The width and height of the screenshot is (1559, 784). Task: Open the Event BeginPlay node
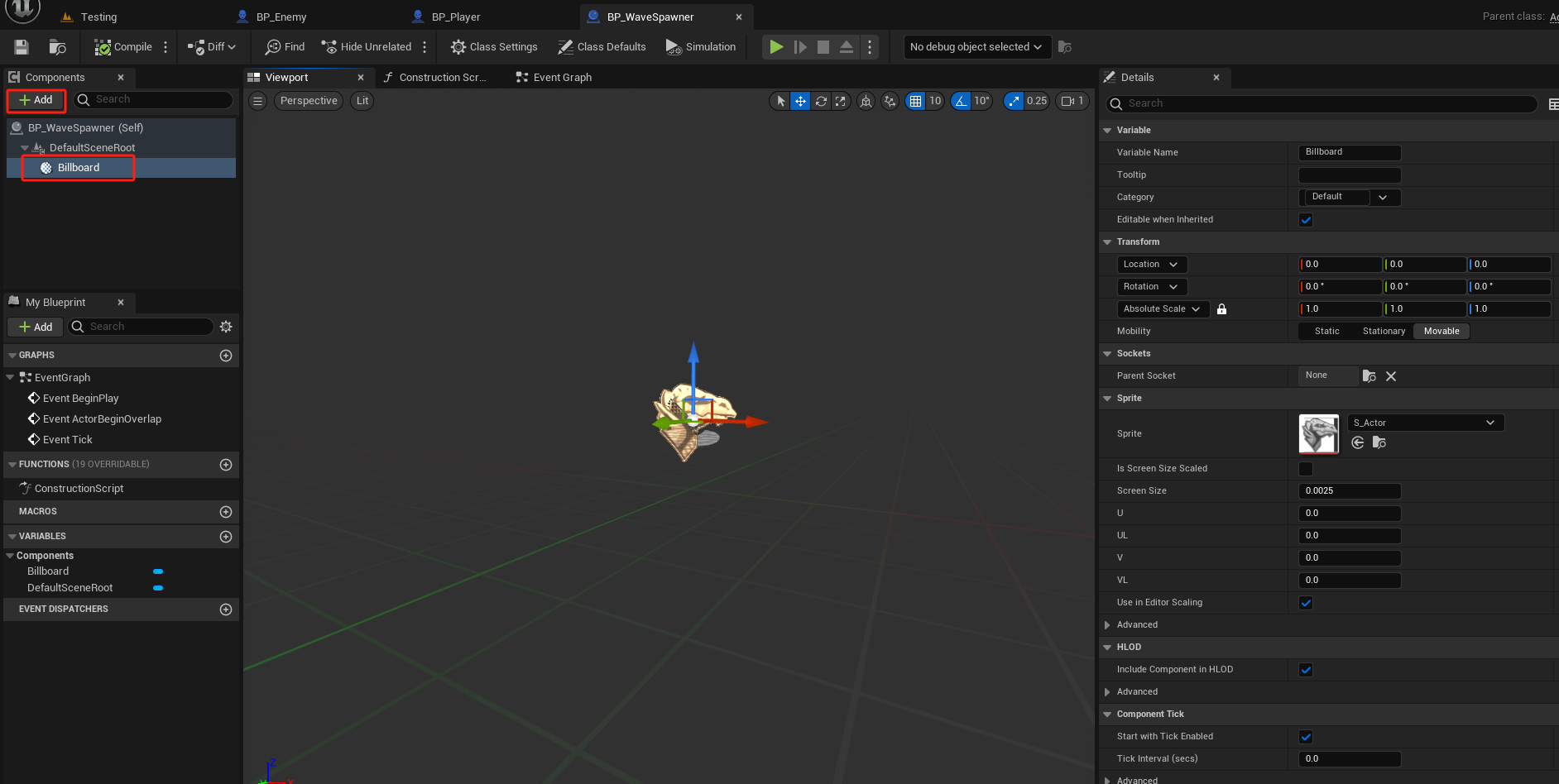[x=80, y=399]
